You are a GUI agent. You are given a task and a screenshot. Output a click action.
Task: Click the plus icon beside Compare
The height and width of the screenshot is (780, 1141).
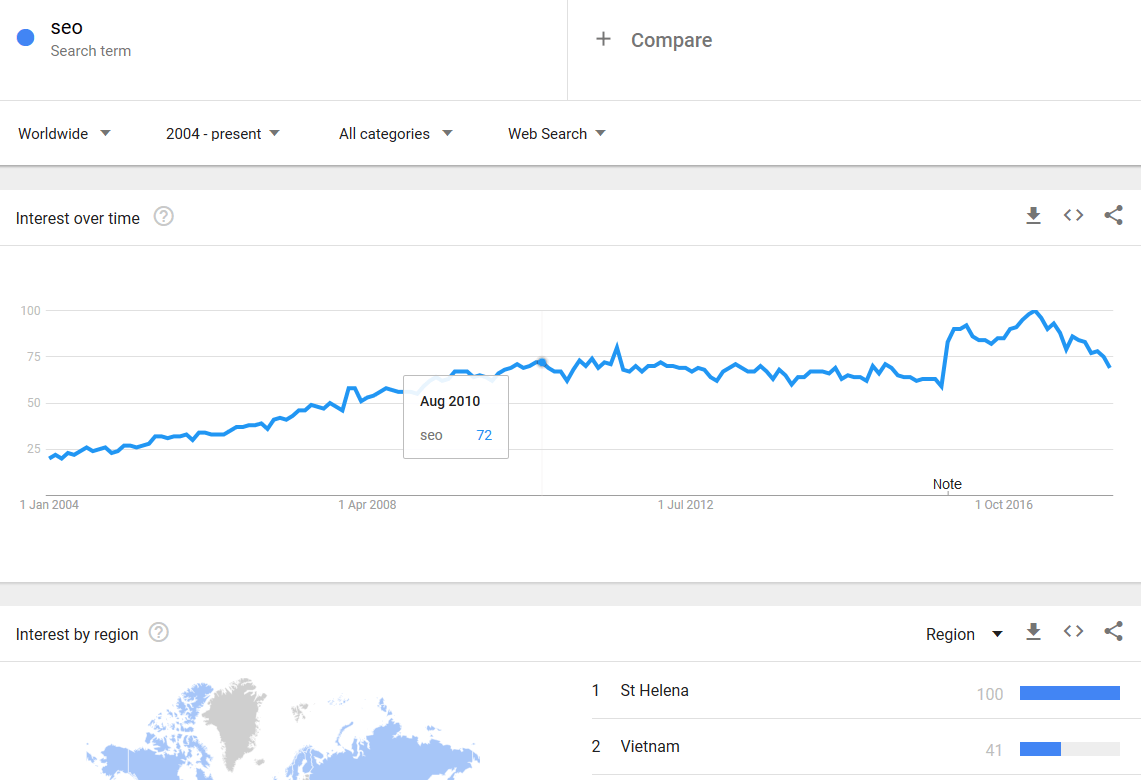tap(603, 39)
